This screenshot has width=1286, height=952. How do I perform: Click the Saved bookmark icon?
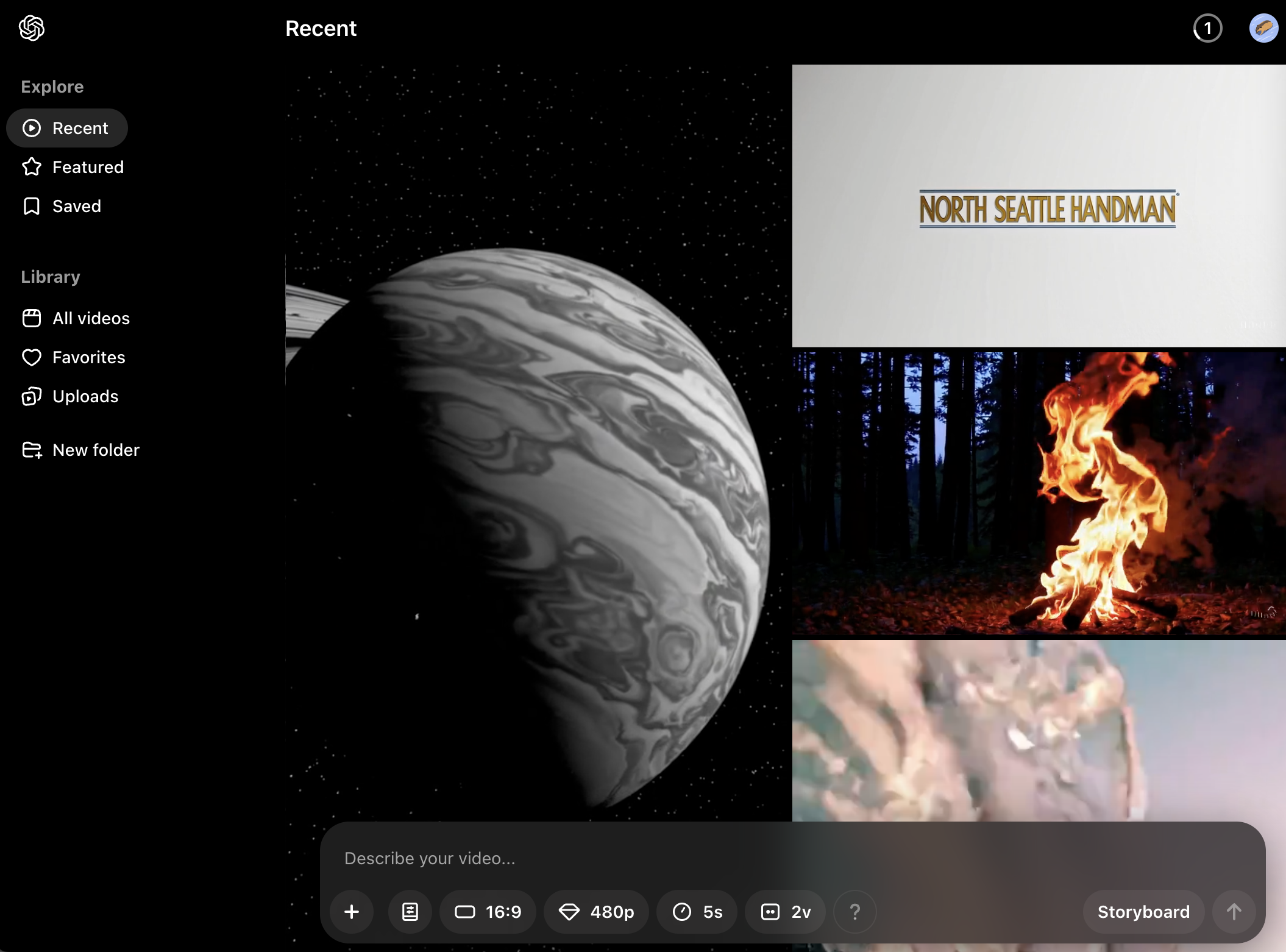[x=32, y=206]
